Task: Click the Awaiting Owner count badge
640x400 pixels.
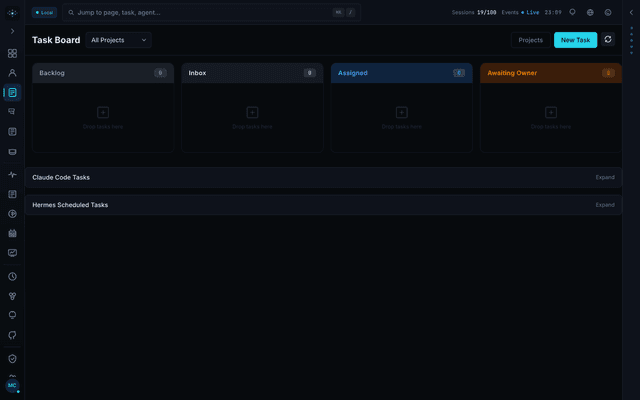Action: [x=608, y=73]
